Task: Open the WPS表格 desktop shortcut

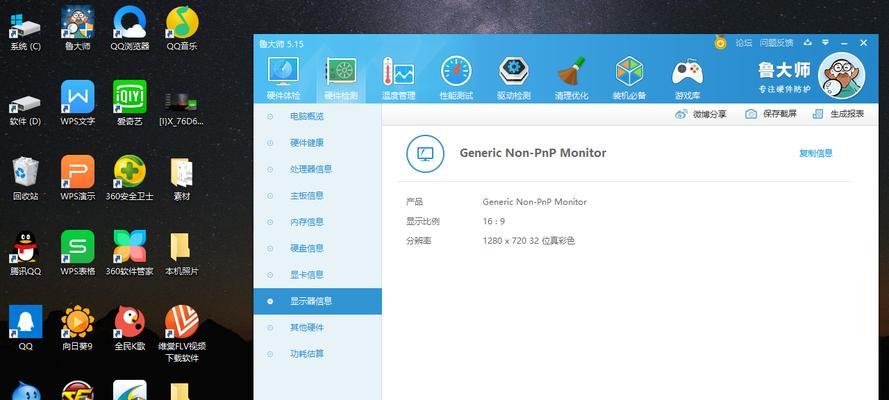Action: 78,254
